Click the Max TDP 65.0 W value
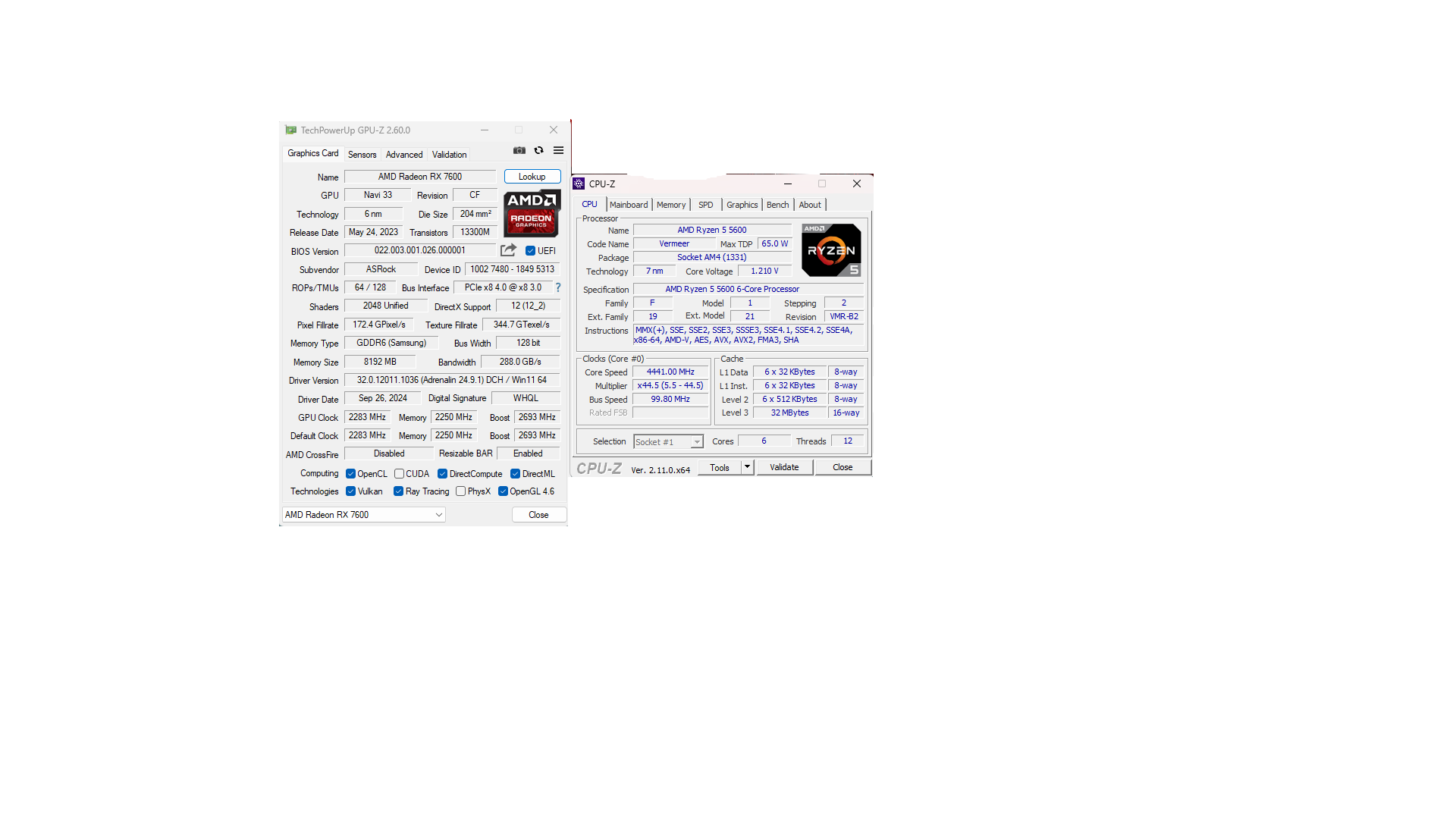The image size is (1456, 819). [x=775, y=243]
